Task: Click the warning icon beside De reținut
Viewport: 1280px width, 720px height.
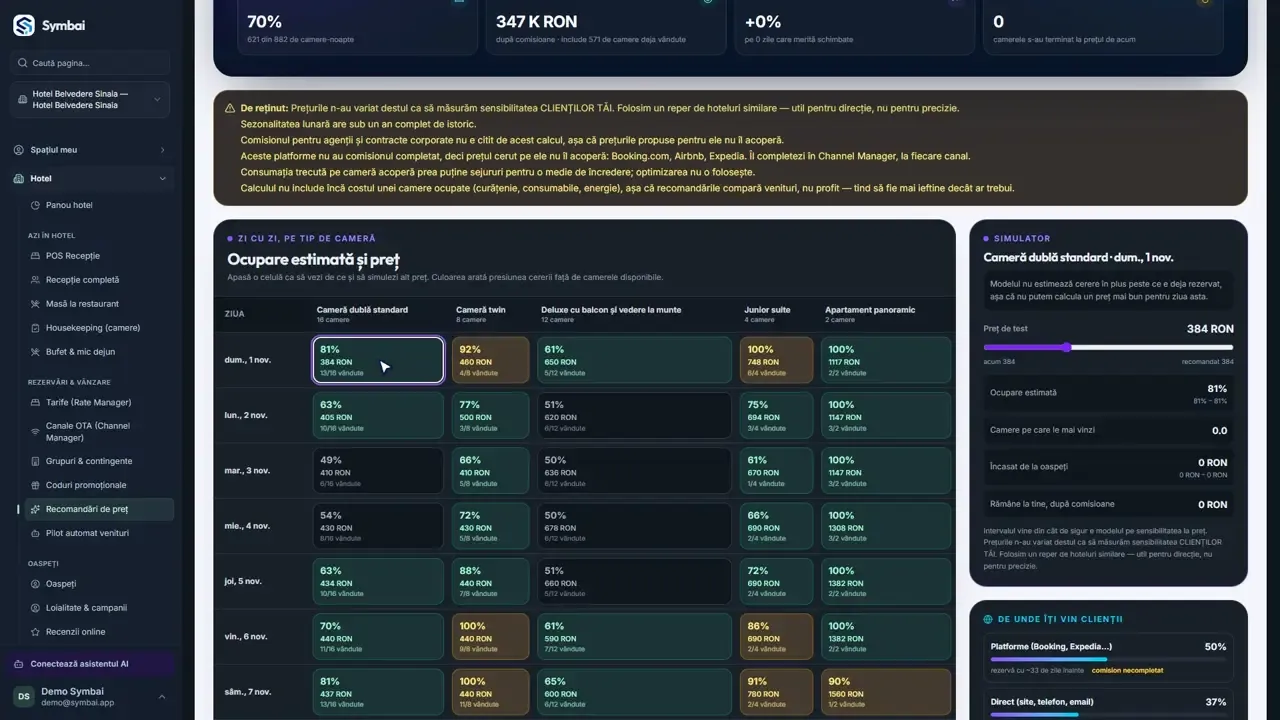Action: pos(231,108)
